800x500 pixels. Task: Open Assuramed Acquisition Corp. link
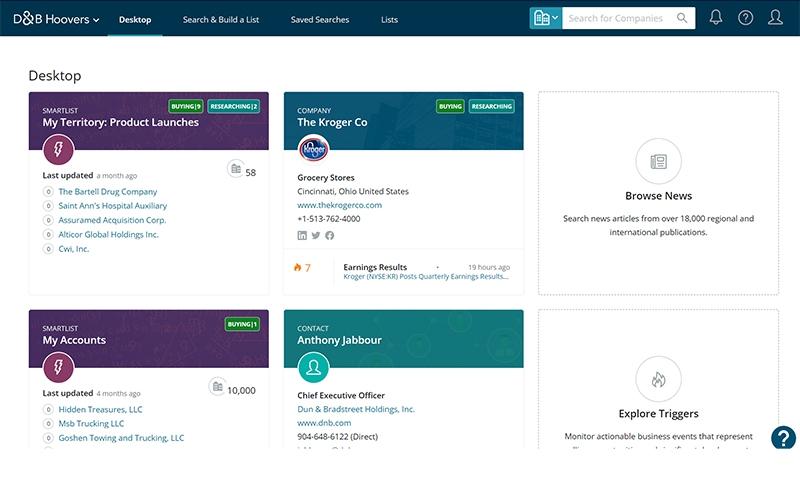point(112,220)
